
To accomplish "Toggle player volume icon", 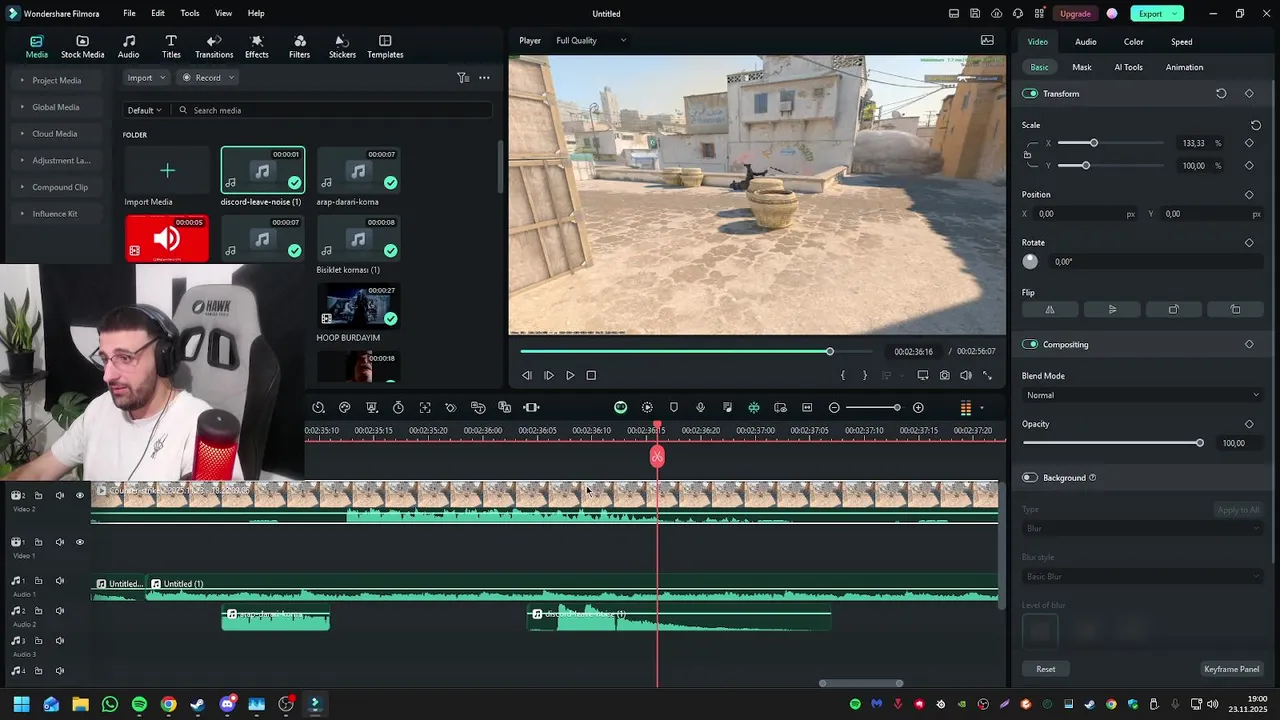I will point(966,376).
